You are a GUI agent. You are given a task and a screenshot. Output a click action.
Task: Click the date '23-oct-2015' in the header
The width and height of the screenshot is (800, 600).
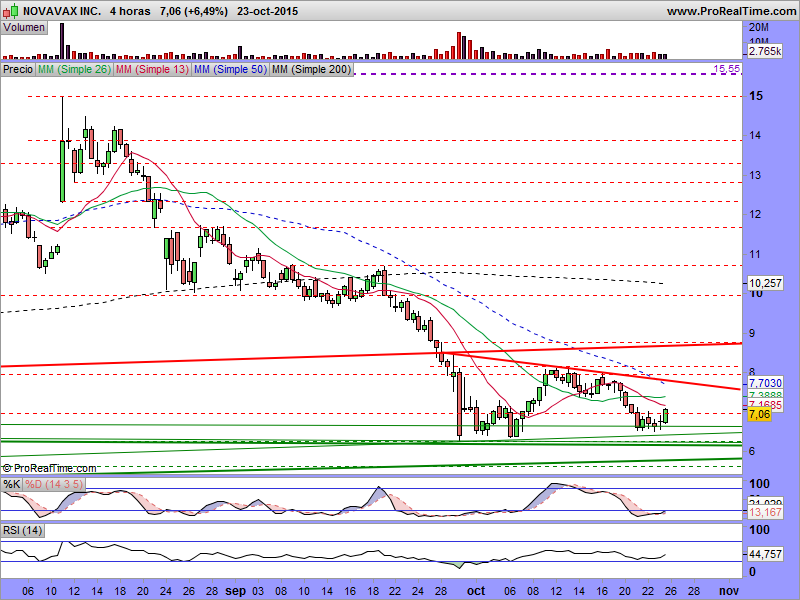click(x=267, y=11)
